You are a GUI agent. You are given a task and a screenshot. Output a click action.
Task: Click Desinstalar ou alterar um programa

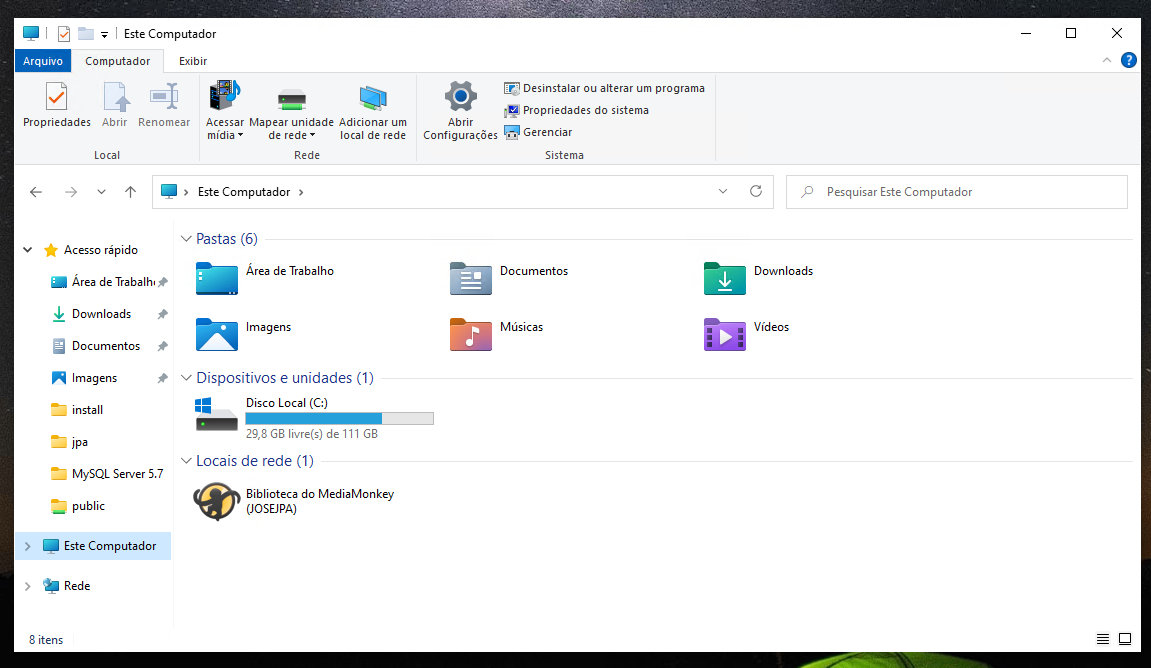pyautogui.click(x=604, y=88)
